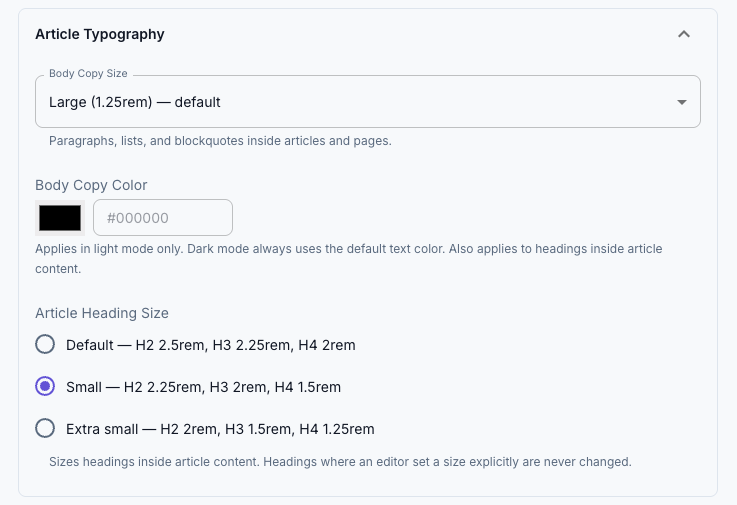
Task: Select the Small heading size radio button
Action: click(x=45, y=387)
